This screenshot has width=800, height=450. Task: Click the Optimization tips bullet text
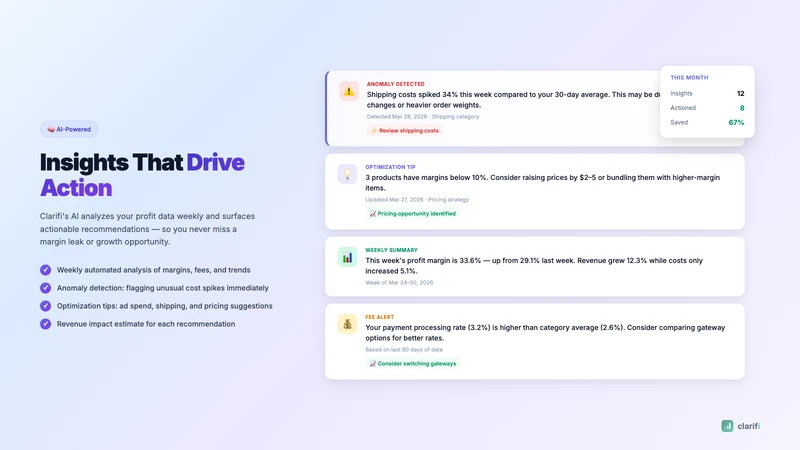(165, 306)
